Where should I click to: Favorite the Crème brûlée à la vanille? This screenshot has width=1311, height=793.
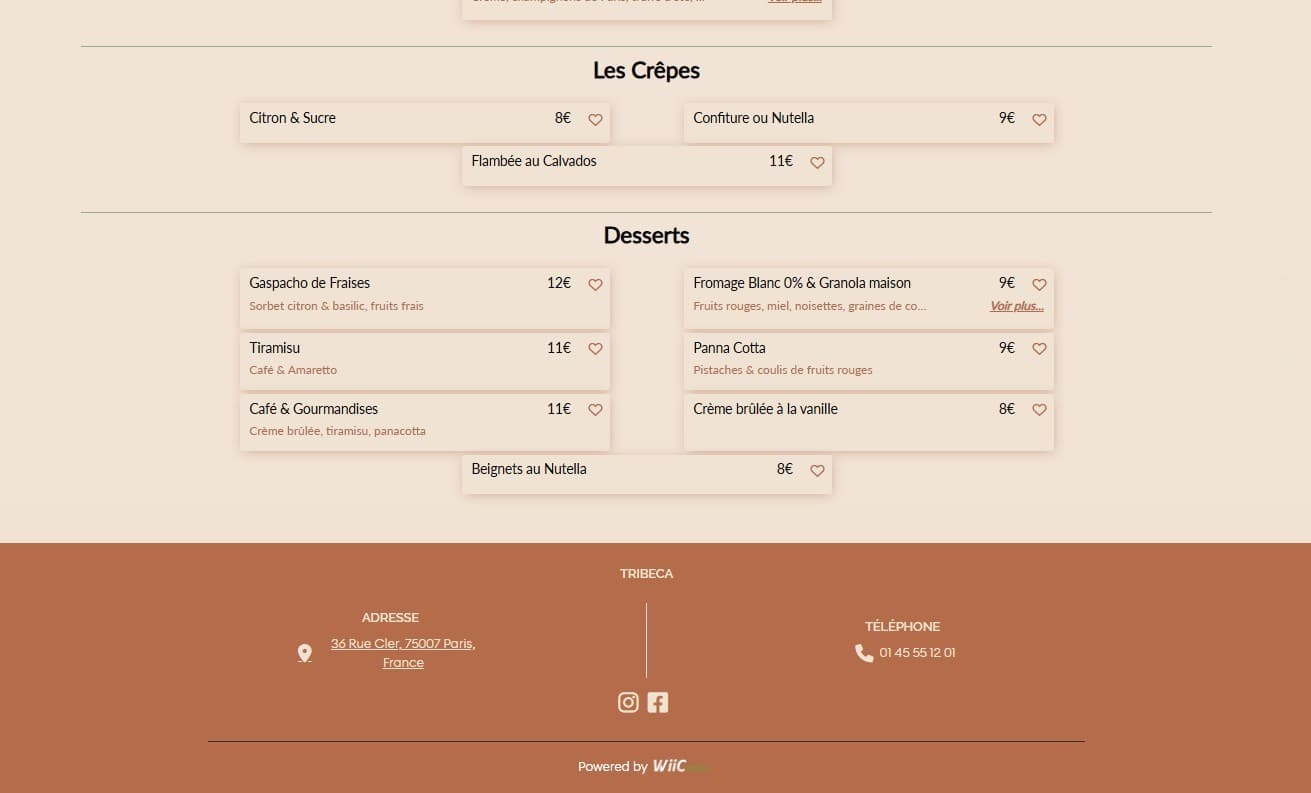click(x=1039, y=410)
